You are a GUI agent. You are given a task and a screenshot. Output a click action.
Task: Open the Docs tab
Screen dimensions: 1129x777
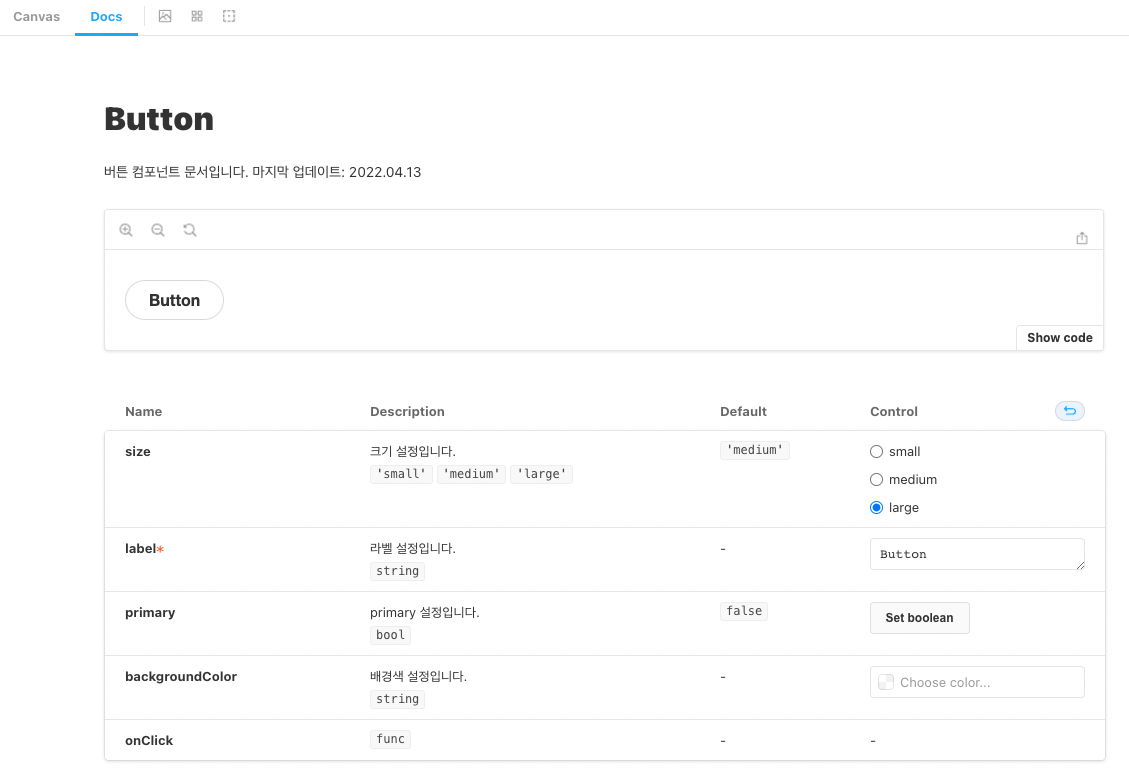pyautogui.click(x=107, y=17)
